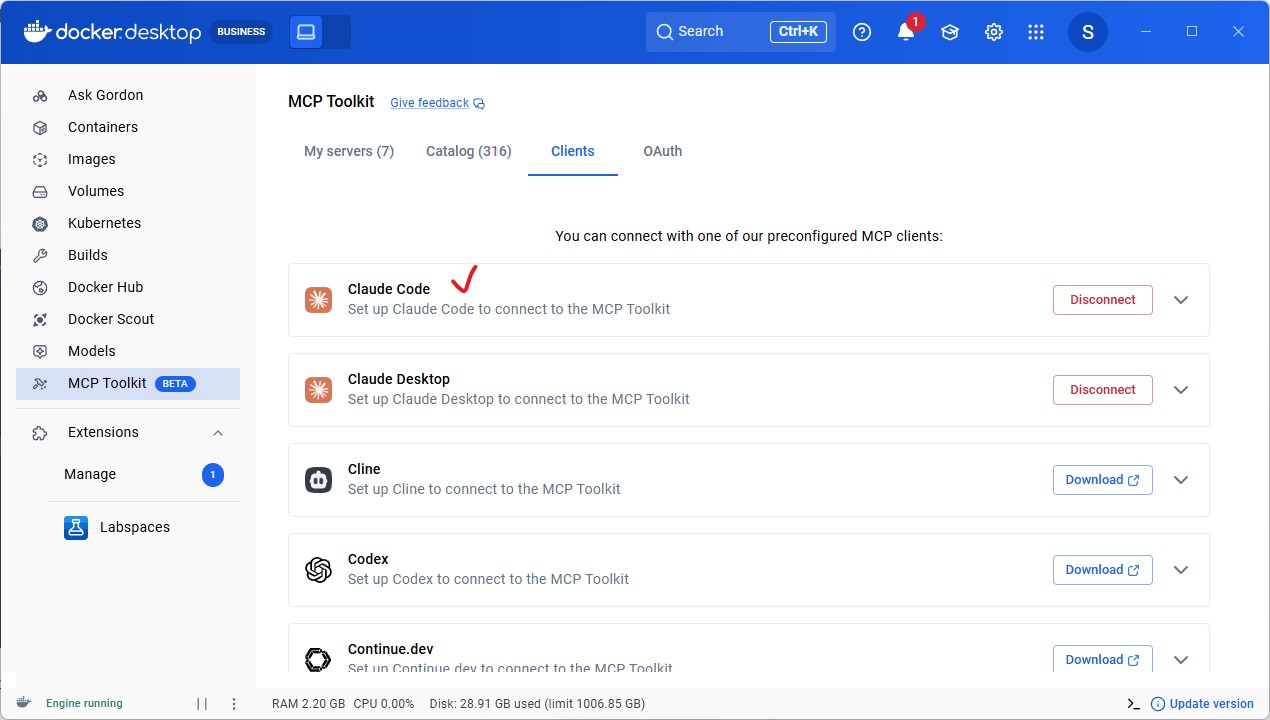Open the Builds view
The height and width of the screenshot is (720, 1270).
(87, 255)
